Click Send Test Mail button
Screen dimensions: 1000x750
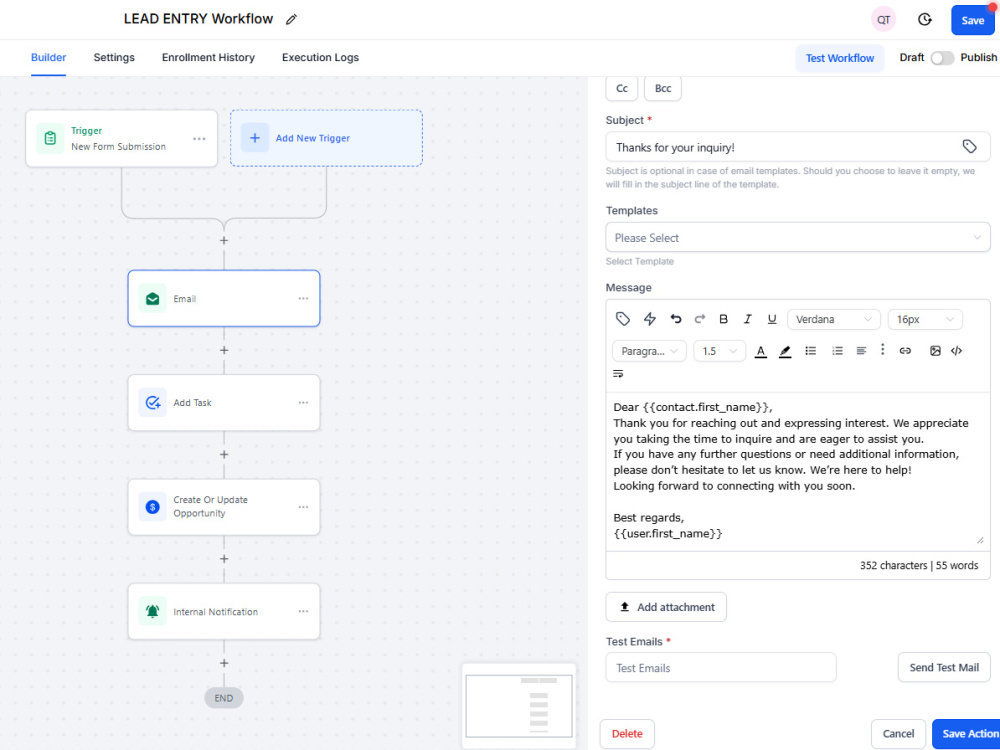point(944,667)
